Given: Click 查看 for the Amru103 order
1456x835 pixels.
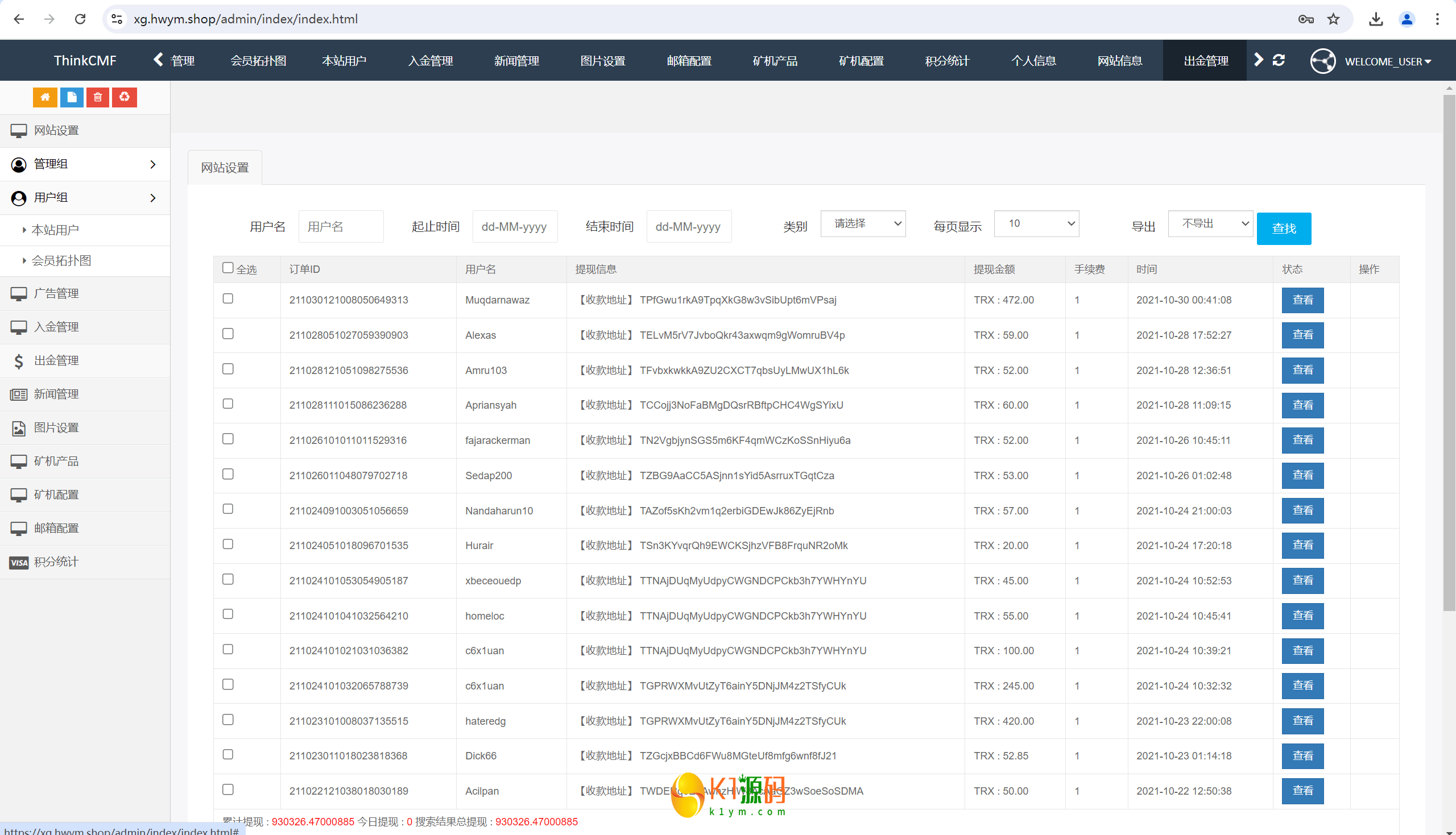Looking at the screenshot, I should point(1302,370).
